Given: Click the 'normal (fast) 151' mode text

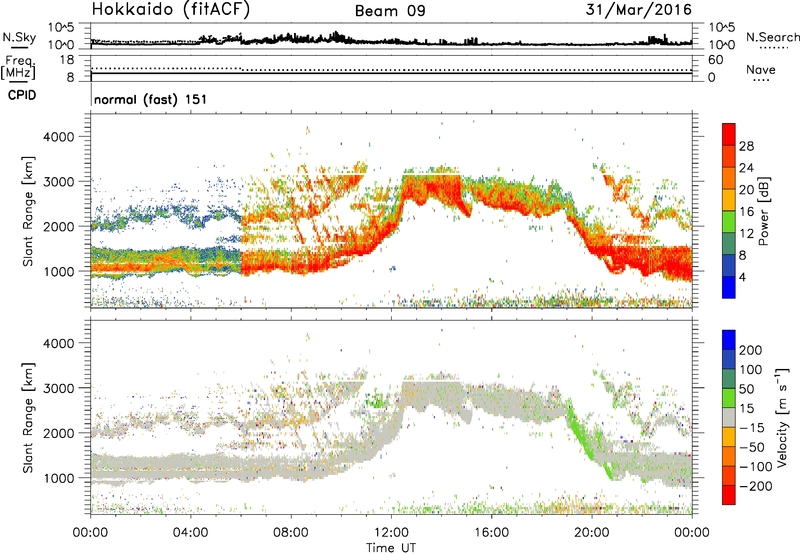Looking at the screenshot, I should pyautogui.click(x=151, y=99).
